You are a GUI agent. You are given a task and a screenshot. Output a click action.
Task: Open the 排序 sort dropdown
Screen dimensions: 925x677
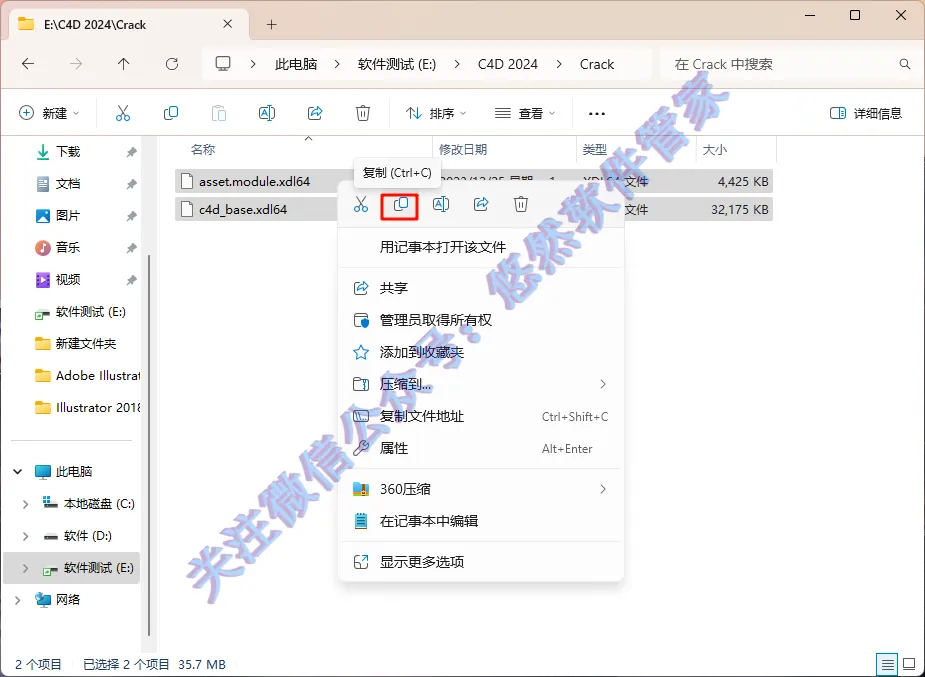(436, 113)
